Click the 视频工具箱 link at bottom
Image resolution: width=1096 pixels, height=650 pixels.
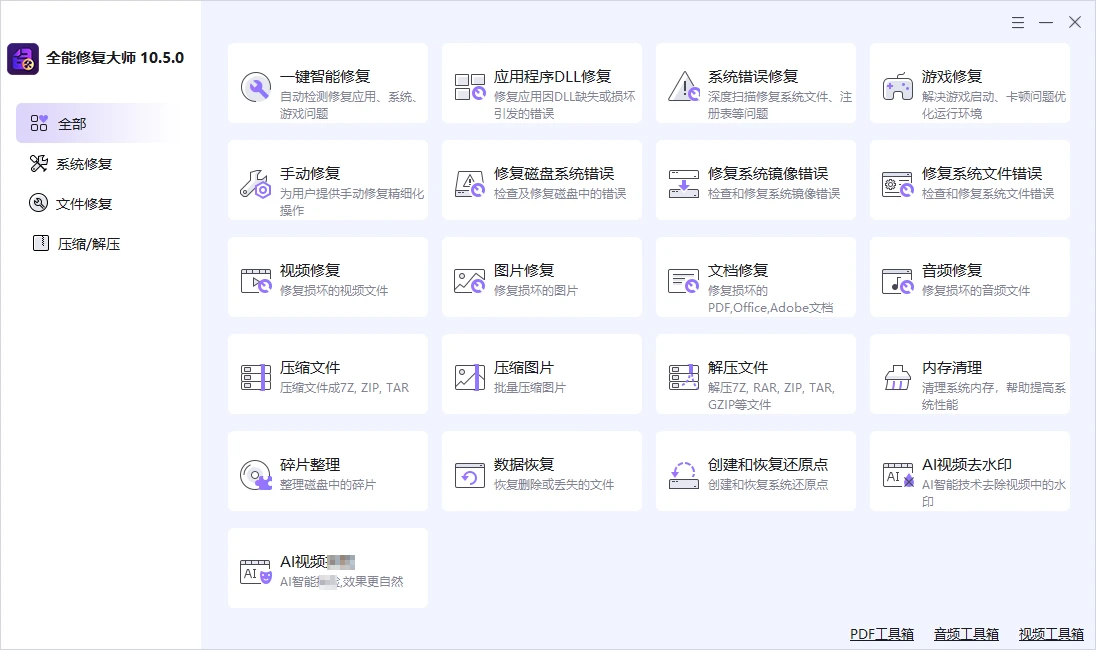tap(1049, 633)
